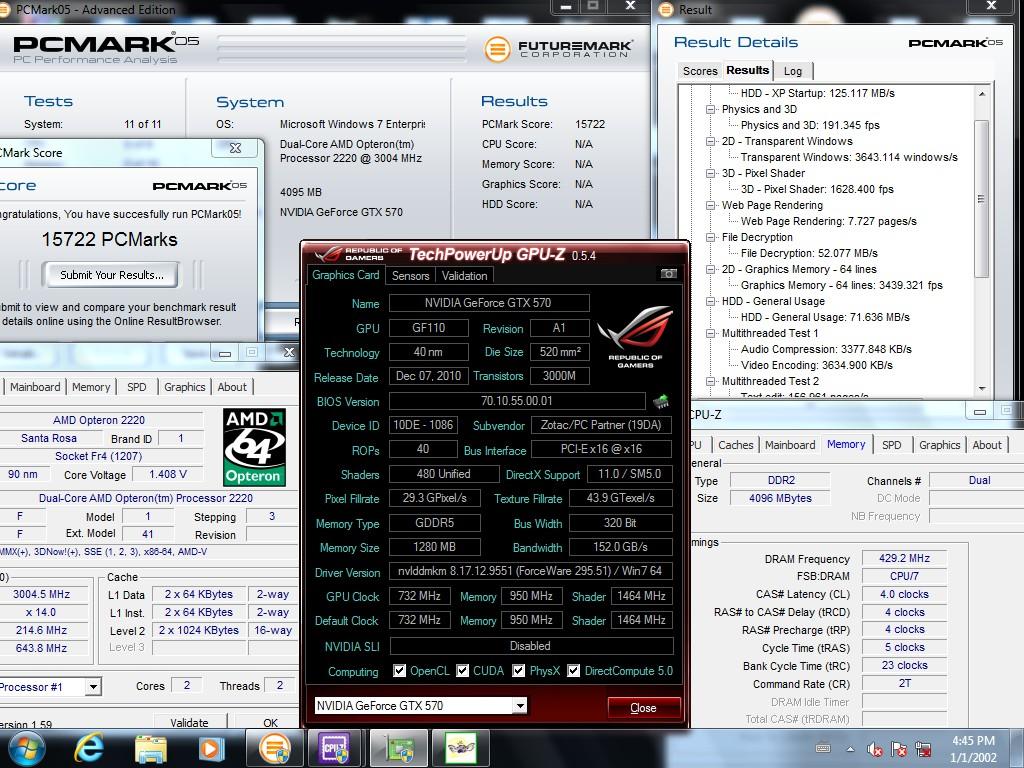Switch to Validation tab in GPU-Z
This screenshot has height=768, width=1024.
click(464, 276)
